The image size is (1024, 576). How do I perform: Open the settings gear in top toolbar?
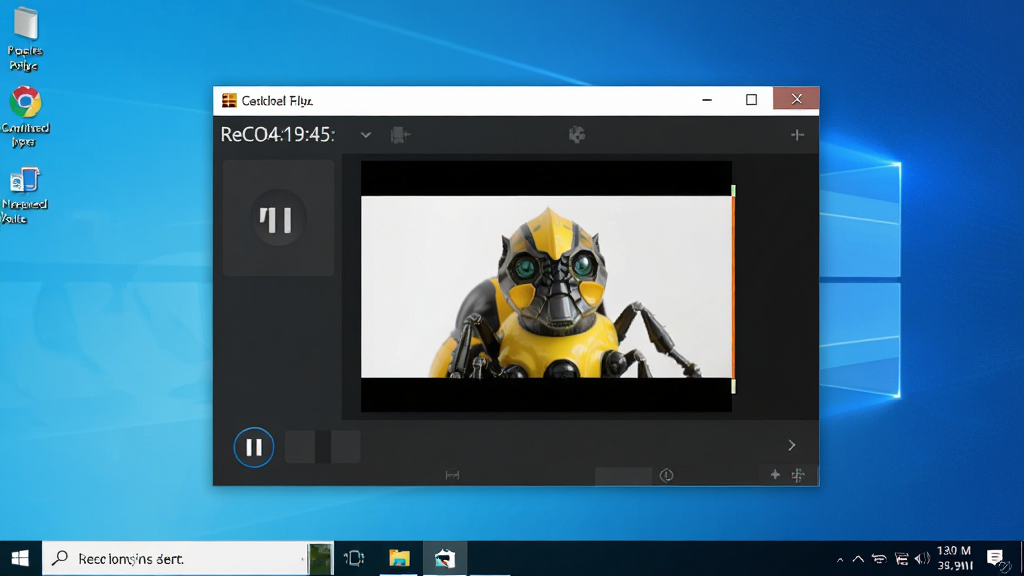(x=577, y=135)
